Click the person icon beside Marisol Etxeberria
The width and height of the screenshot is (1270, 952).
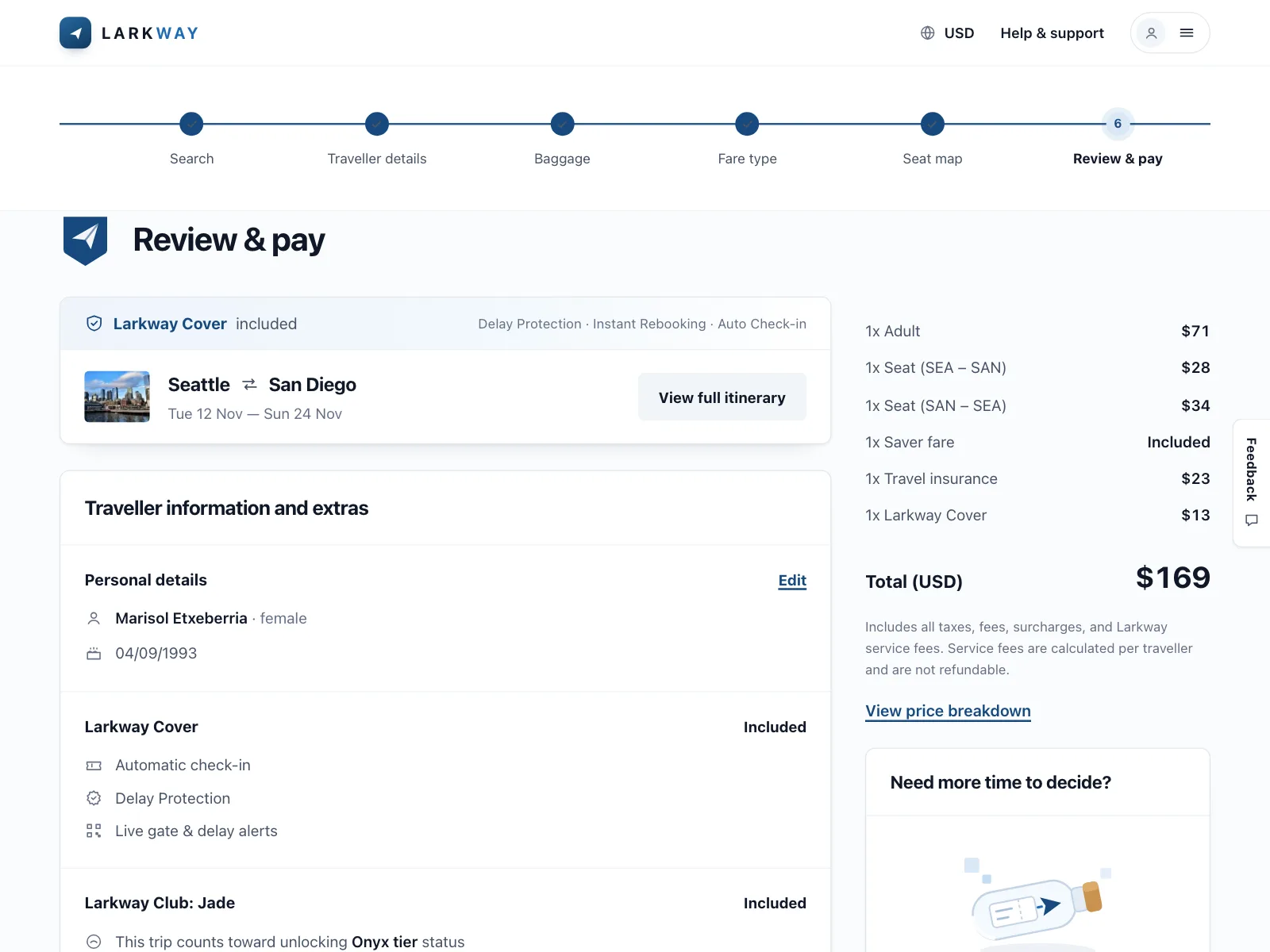94,618
